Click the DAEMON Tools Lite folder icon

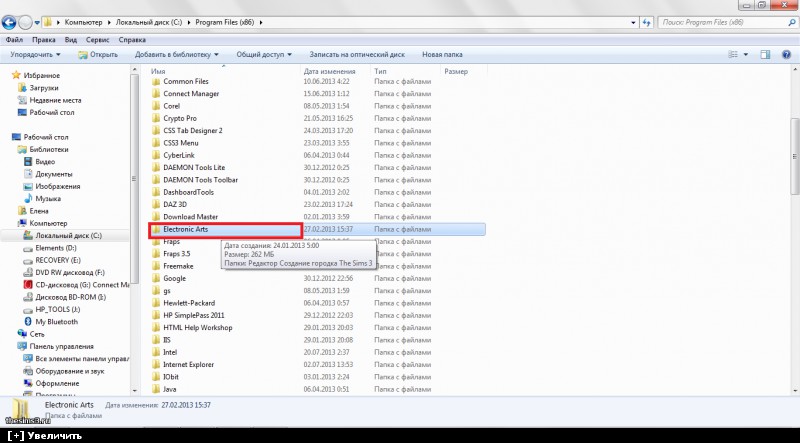tap(156, 167)
